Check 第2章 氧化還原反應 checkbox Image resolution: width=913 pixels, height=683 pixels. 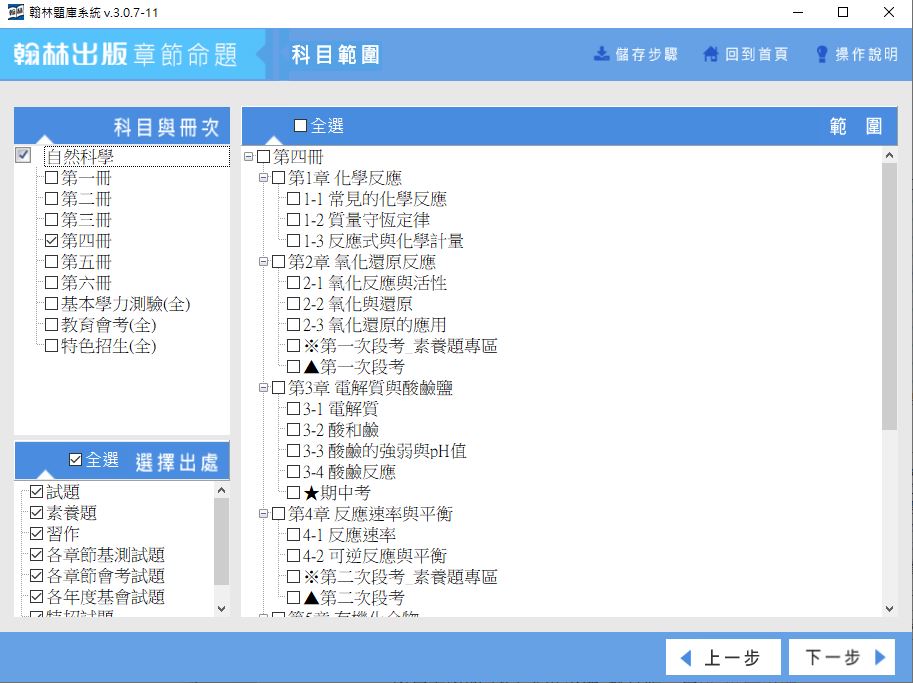278,261
